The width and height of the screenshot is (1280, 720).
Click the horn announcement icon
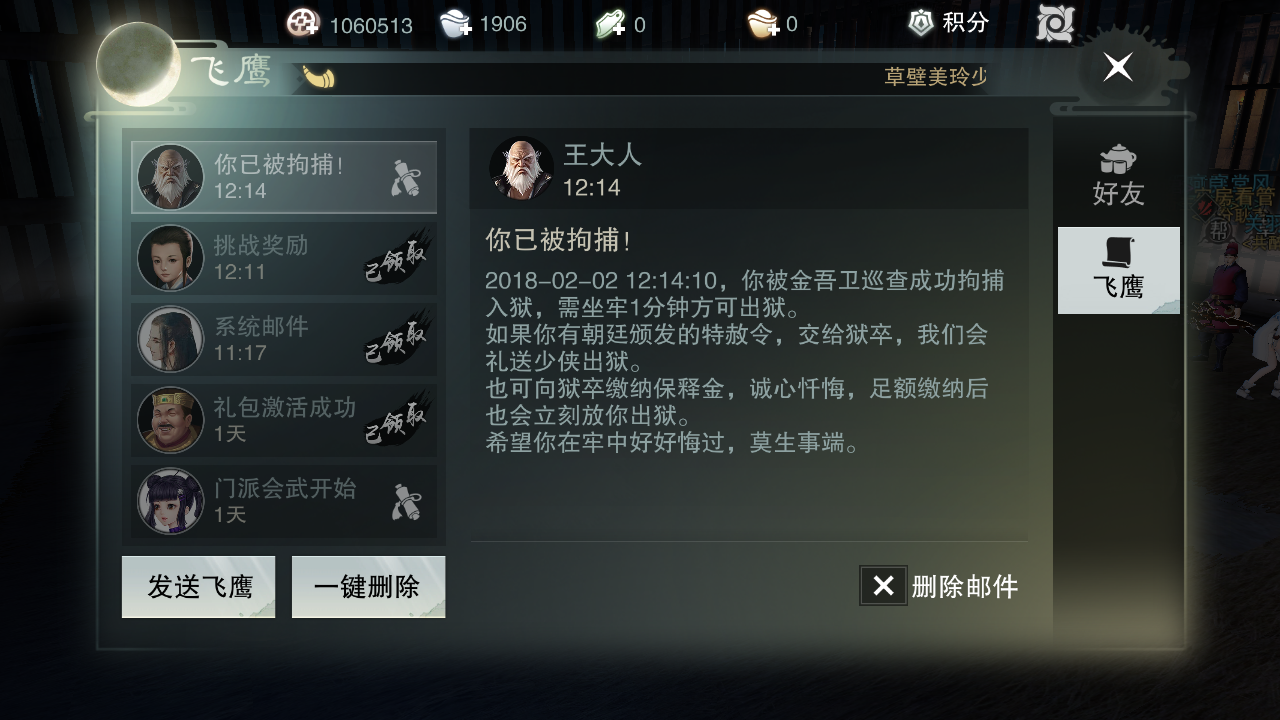(x=319, y=77)
